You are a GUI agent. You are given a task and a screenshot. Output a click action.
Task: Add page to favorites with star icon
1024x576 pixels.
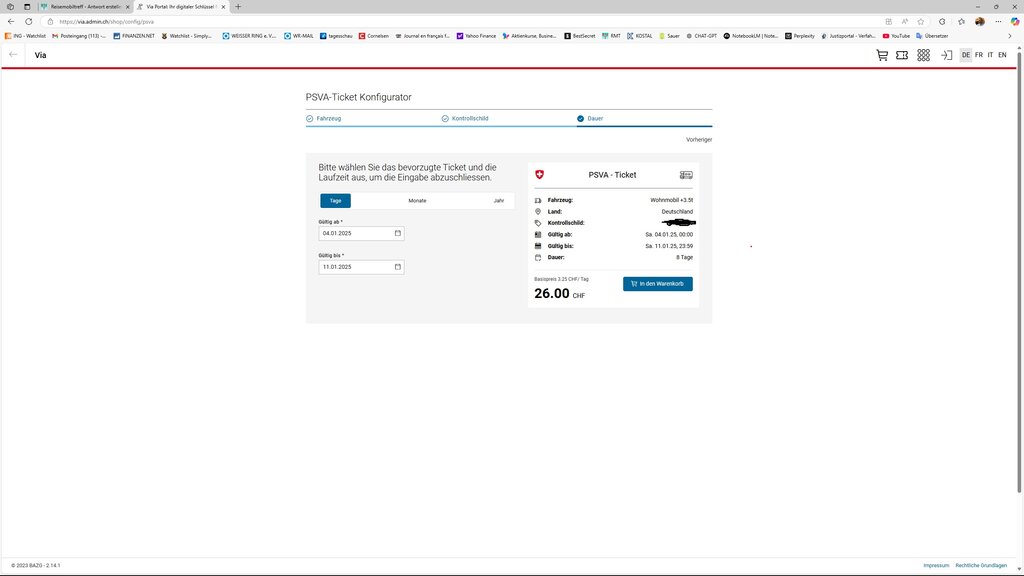point(921,22)
